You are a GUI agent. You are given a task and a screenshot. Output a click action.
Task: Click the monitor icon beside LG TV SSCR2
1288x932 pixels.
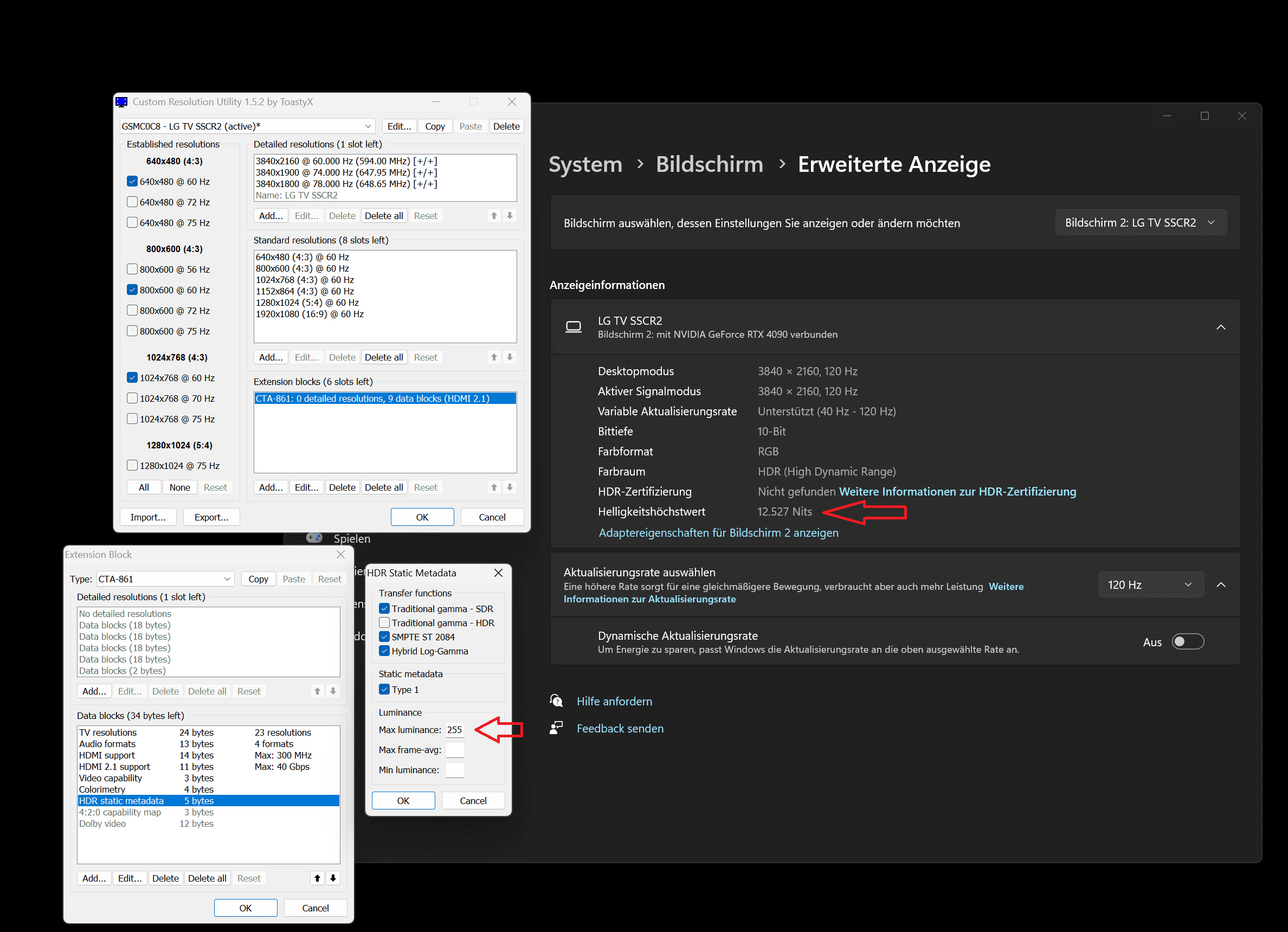point(574,327)
